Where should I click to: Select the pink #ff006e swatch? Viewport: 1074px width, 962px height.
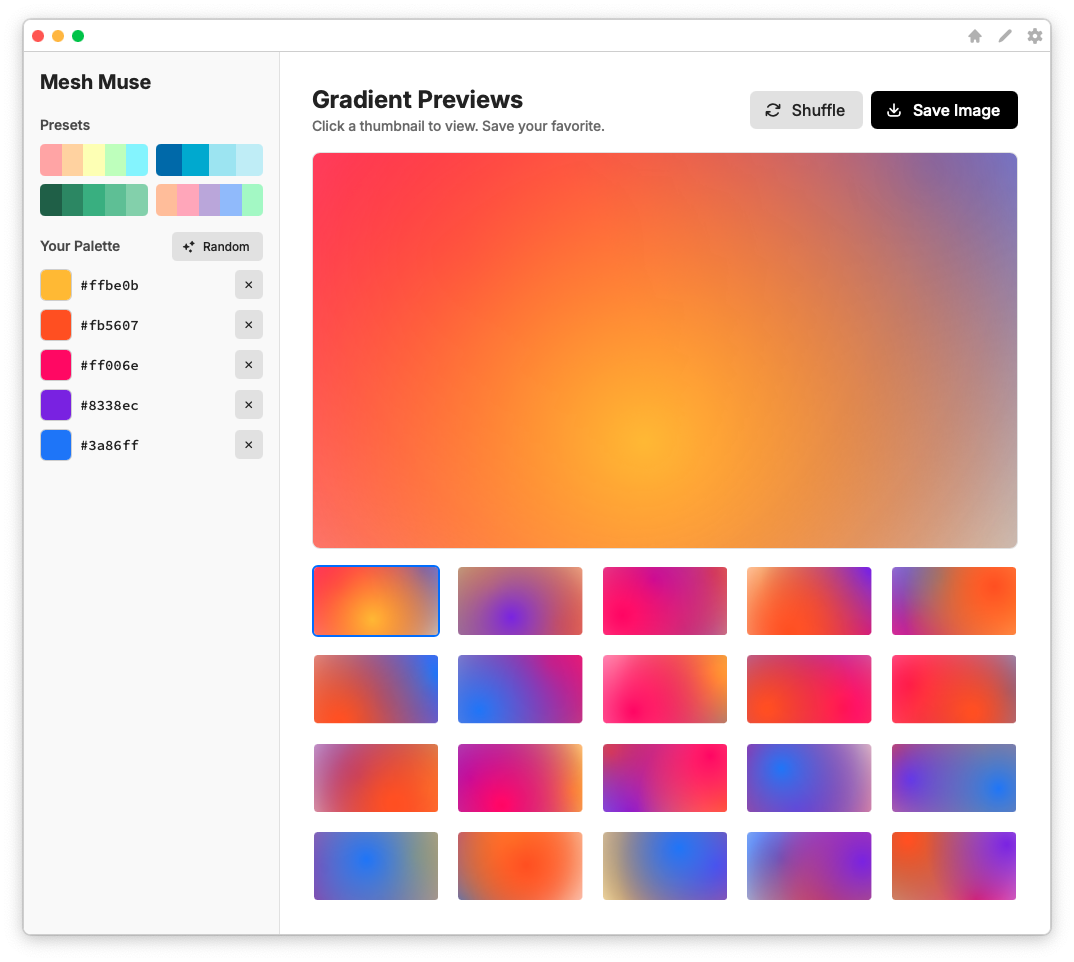click(x=56, y=364)
